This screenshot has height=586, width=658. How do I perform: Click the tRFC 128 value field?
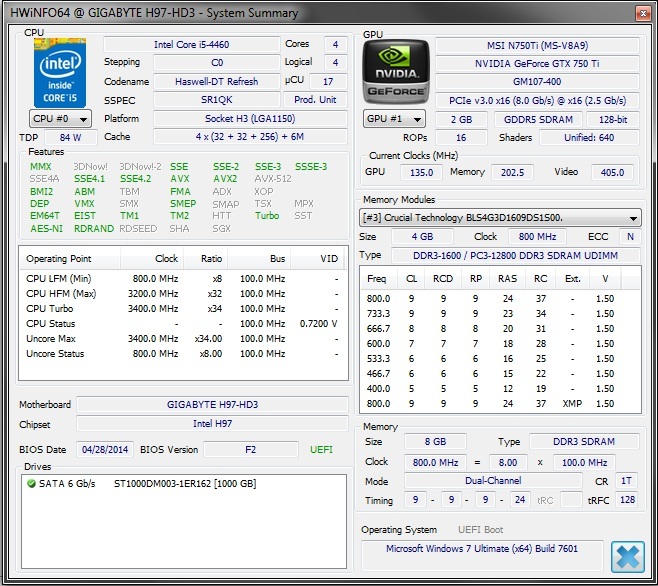click(x=627, y=500)
